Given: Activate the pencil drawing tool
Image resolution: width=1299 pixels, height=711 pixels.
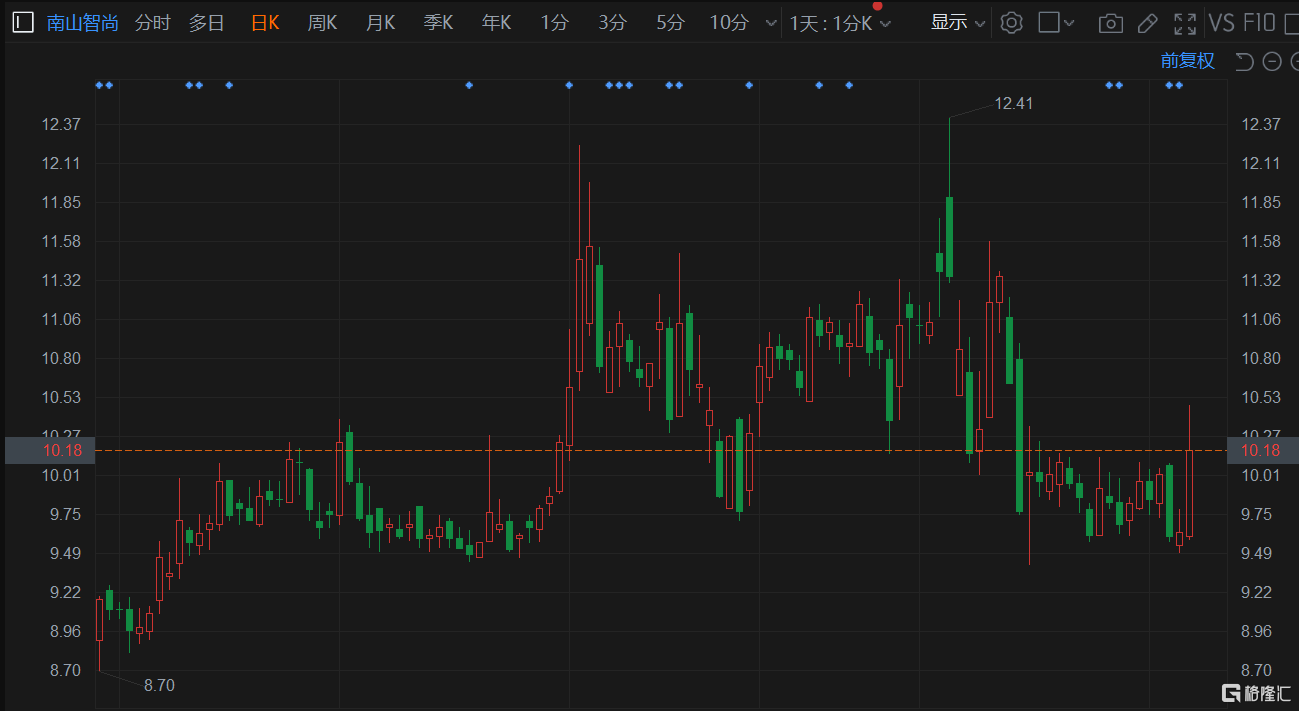Looking at the screenshot, I should [x=1148, y=24].
